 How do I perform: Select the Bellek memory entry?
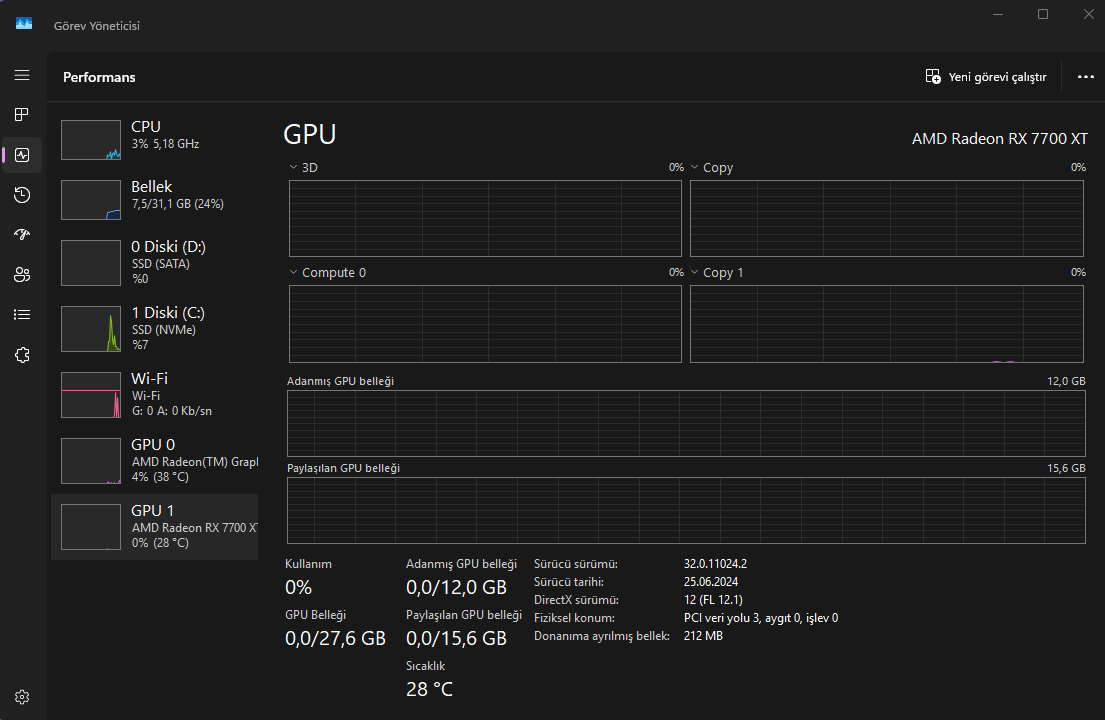click(x=154, y=200)
